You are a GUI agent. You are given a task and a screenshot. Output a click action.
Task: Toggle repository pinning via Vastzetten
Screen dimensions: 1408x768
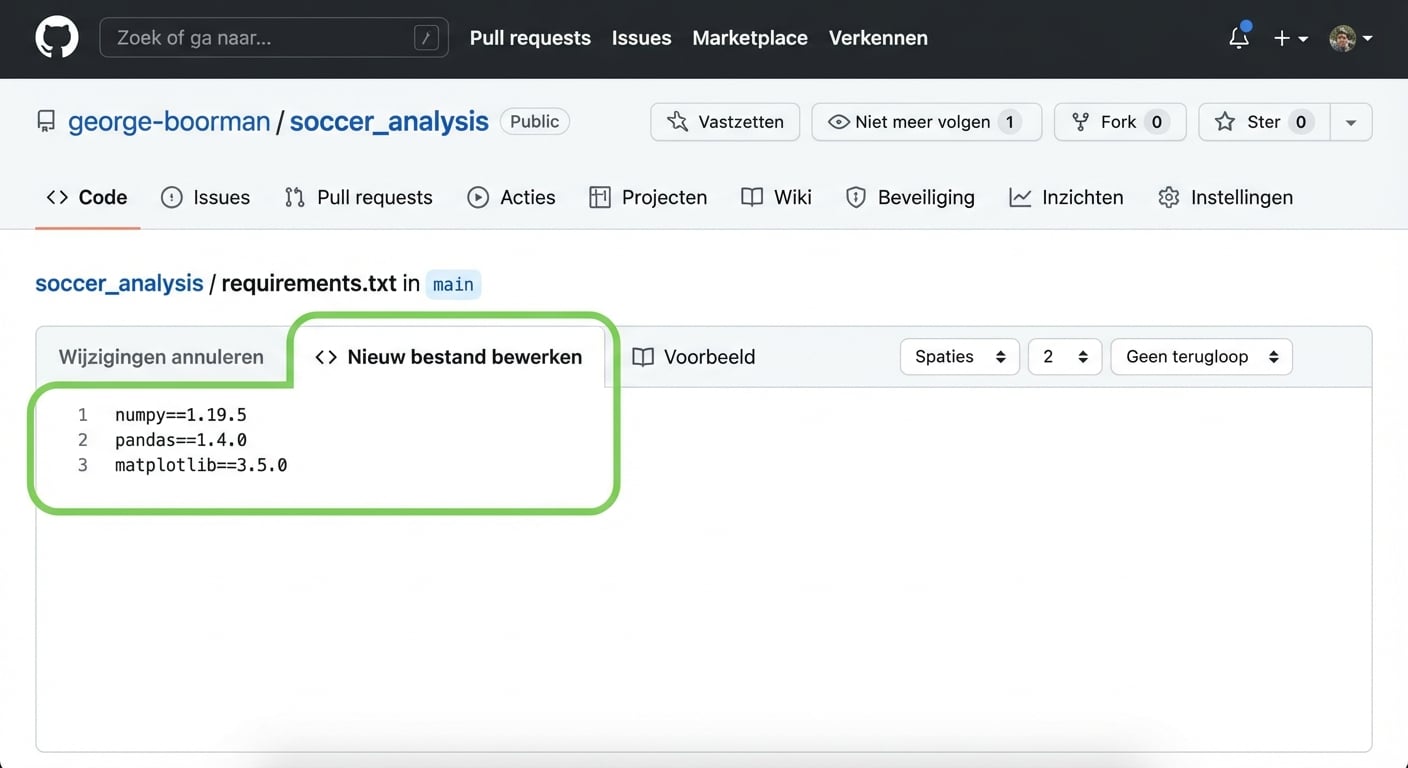(724, 121)
